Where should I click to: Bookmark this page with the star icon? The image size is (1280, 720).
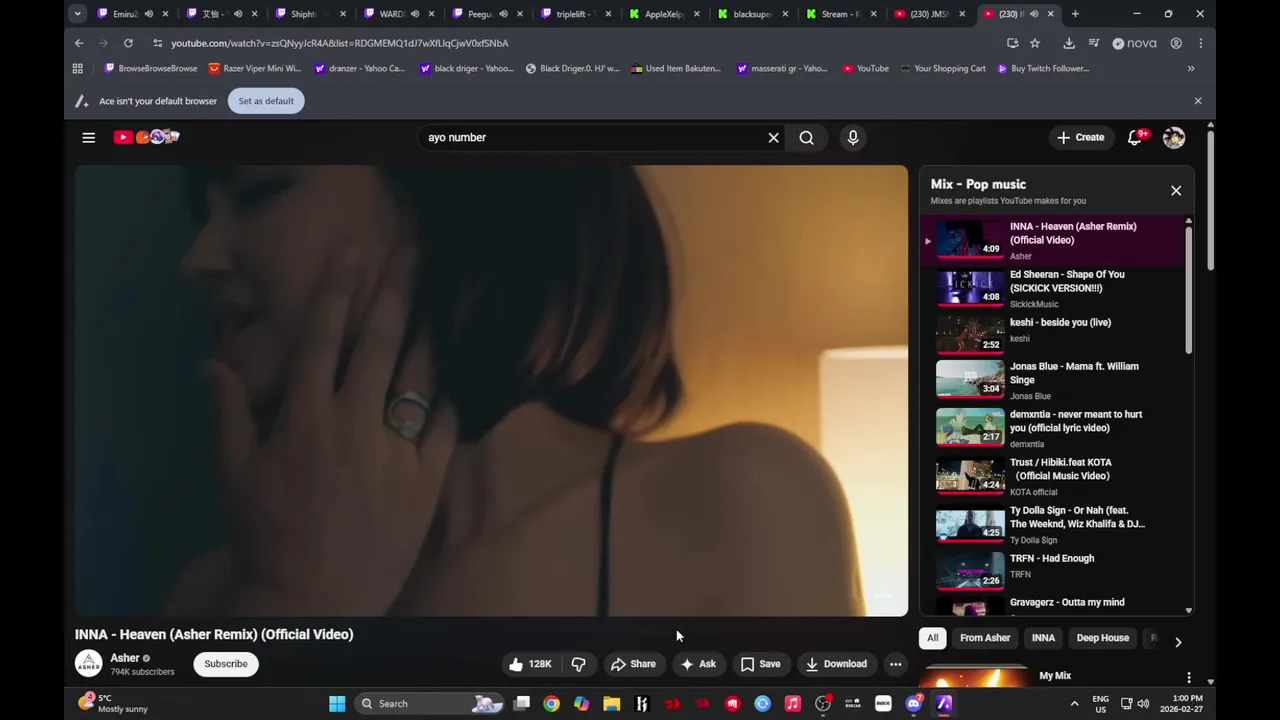click(1035, 43)
